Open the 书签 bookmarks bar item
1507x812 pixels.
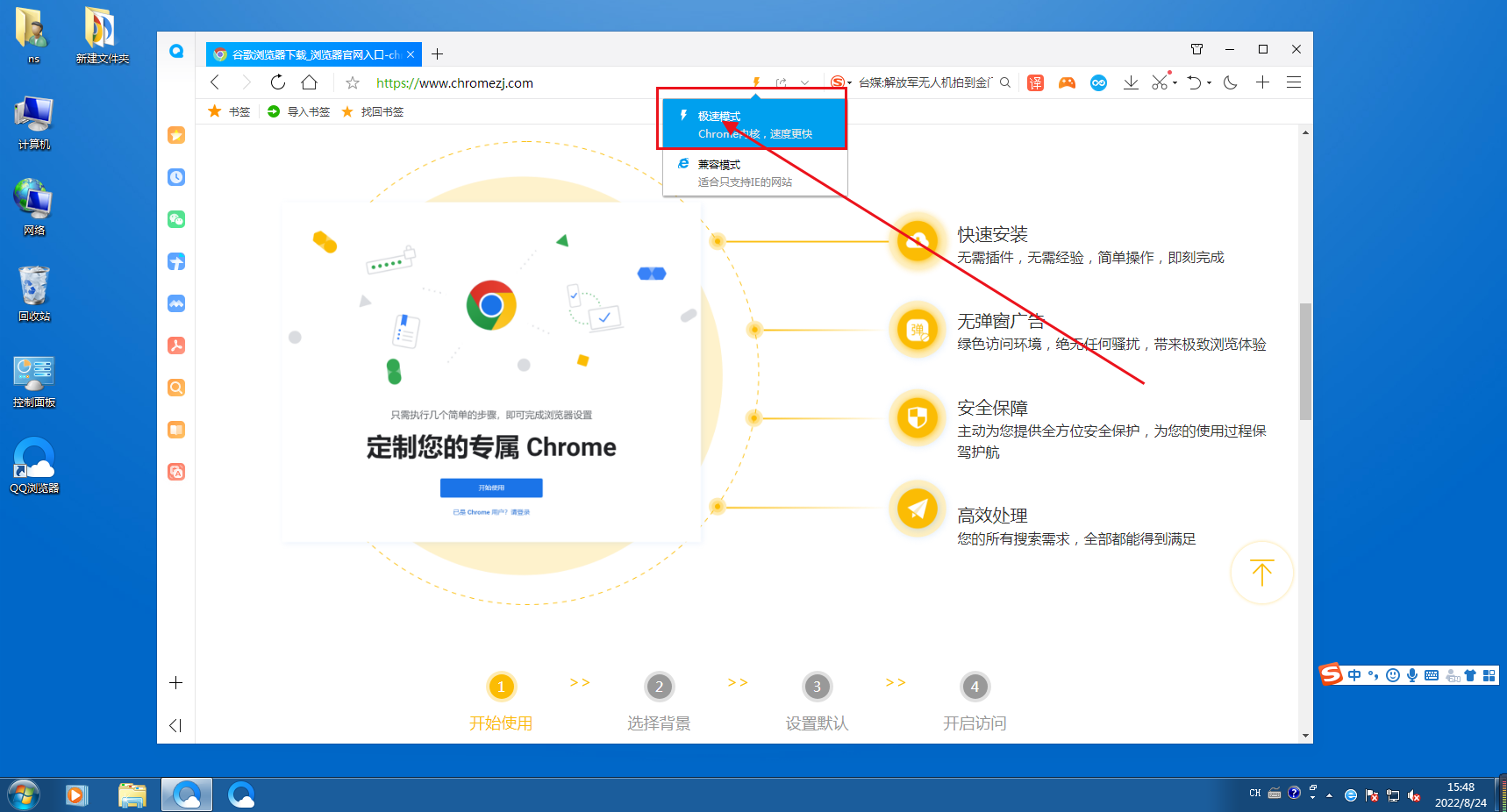pos(229,111)
